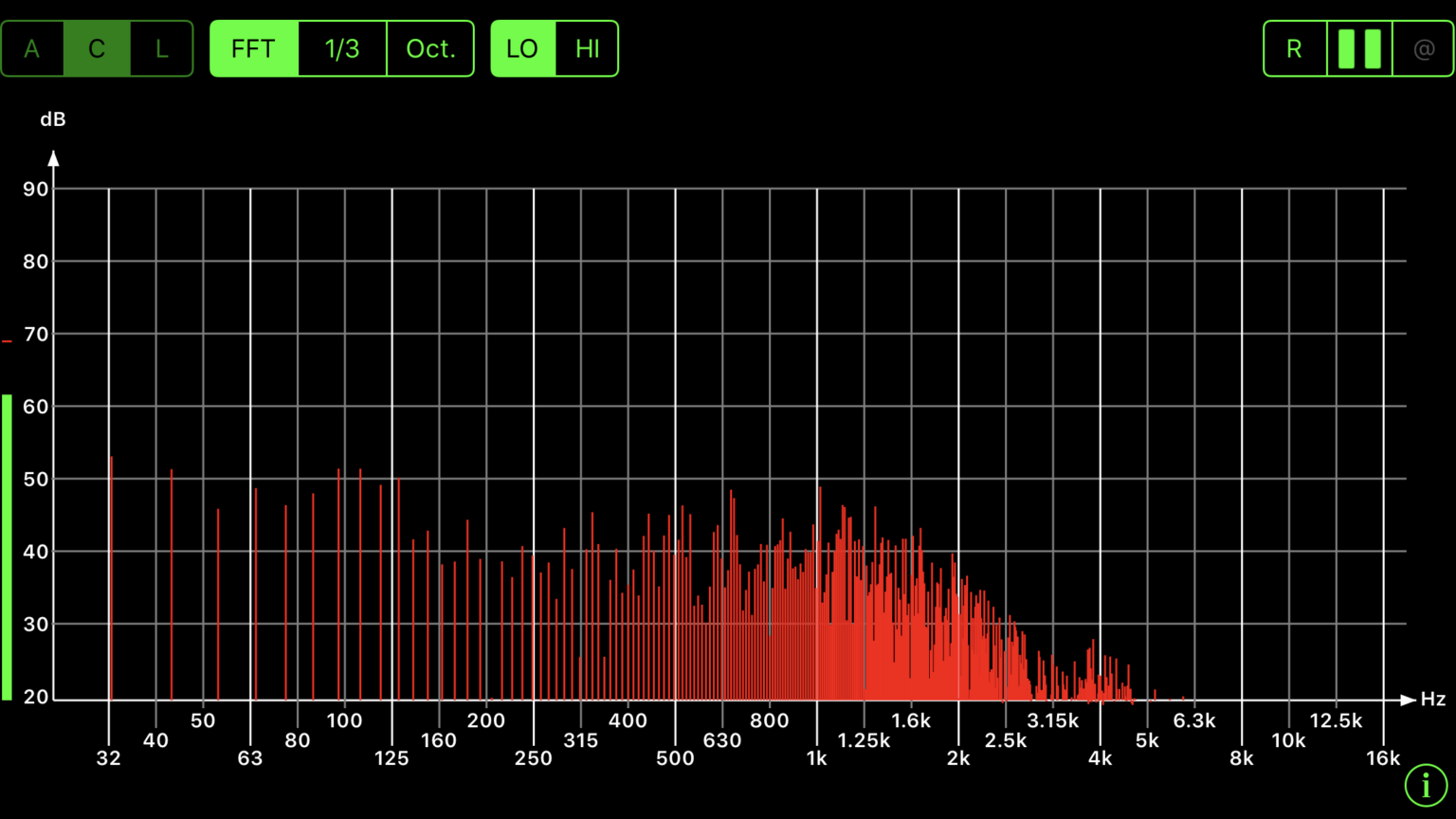This screenshot has width=1456, height=819.
Task: Click the Hz axis label
Action: [1432, 700]
